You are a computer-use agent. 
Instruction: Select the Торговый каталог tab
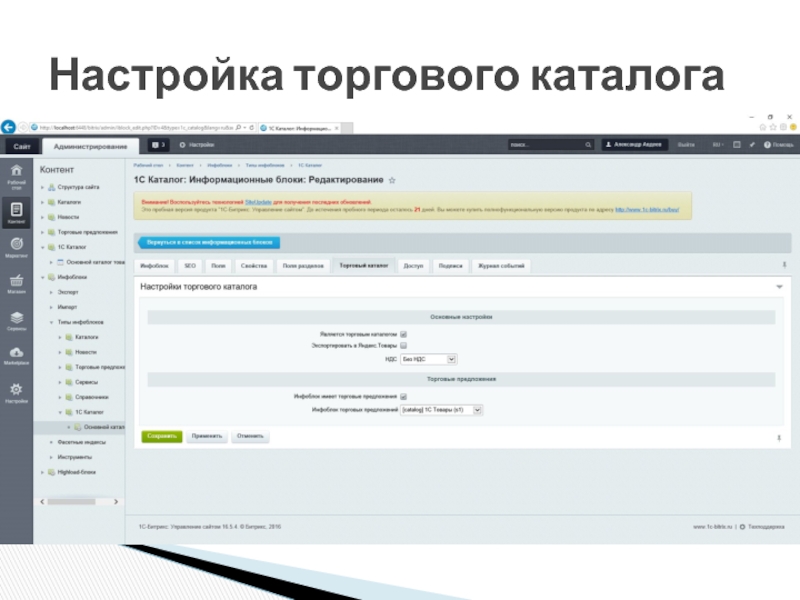(x=364, y=265)
